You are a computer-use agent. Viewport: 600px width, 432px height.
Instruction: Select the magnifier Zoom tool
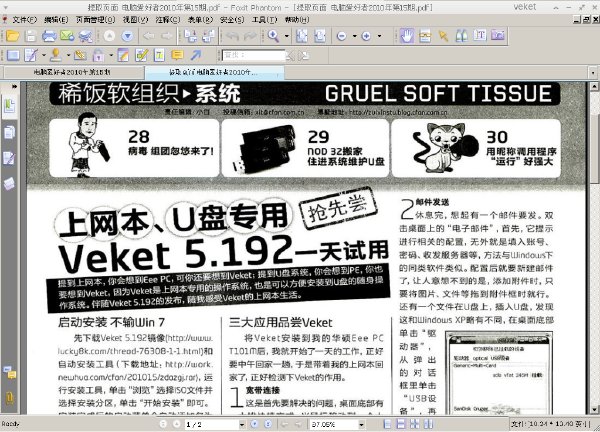coord(273,36)
